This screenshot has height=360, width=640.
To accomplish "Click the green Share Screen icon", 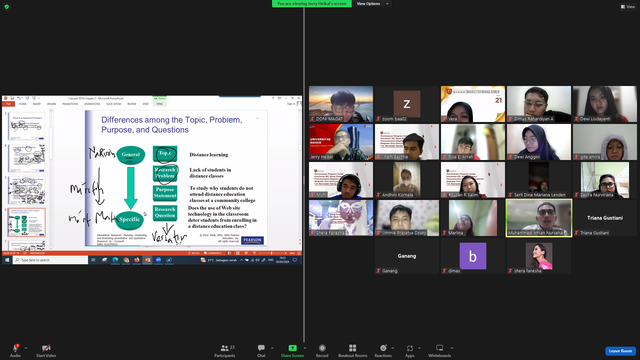I will tap(293, 348).
